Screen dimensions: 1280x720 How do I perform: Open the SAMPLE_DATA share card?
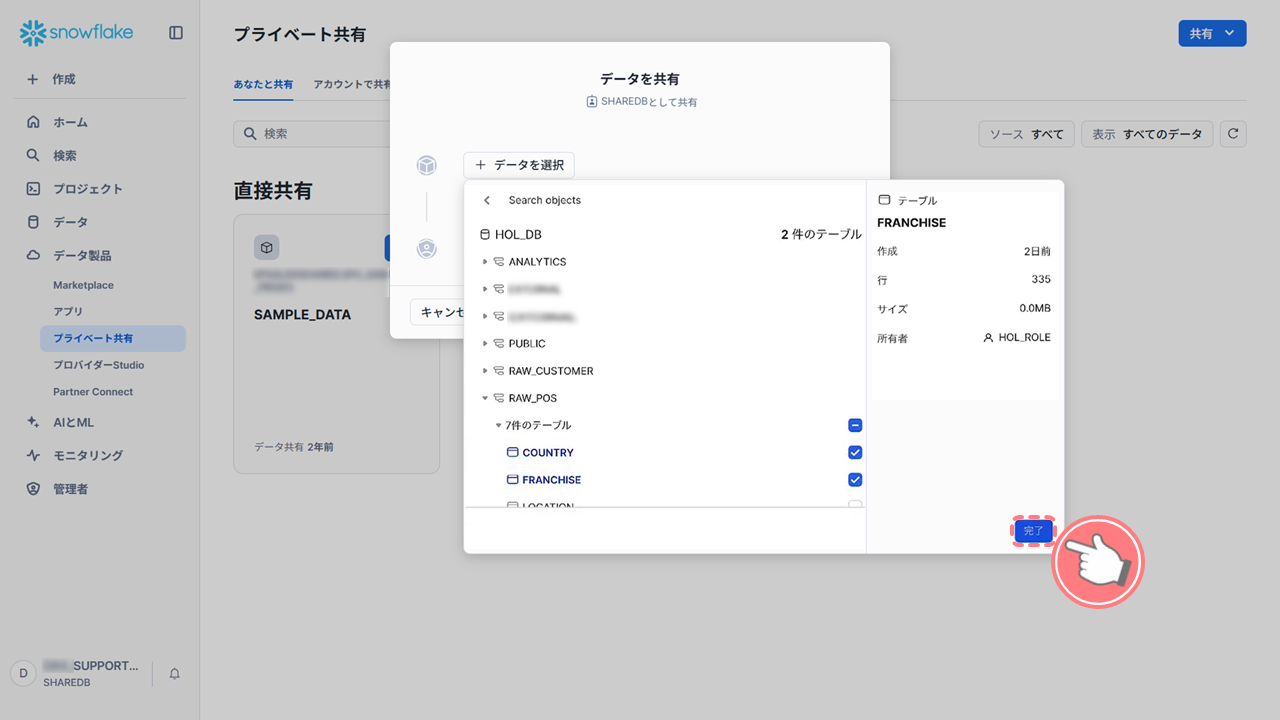coord(336,344)
